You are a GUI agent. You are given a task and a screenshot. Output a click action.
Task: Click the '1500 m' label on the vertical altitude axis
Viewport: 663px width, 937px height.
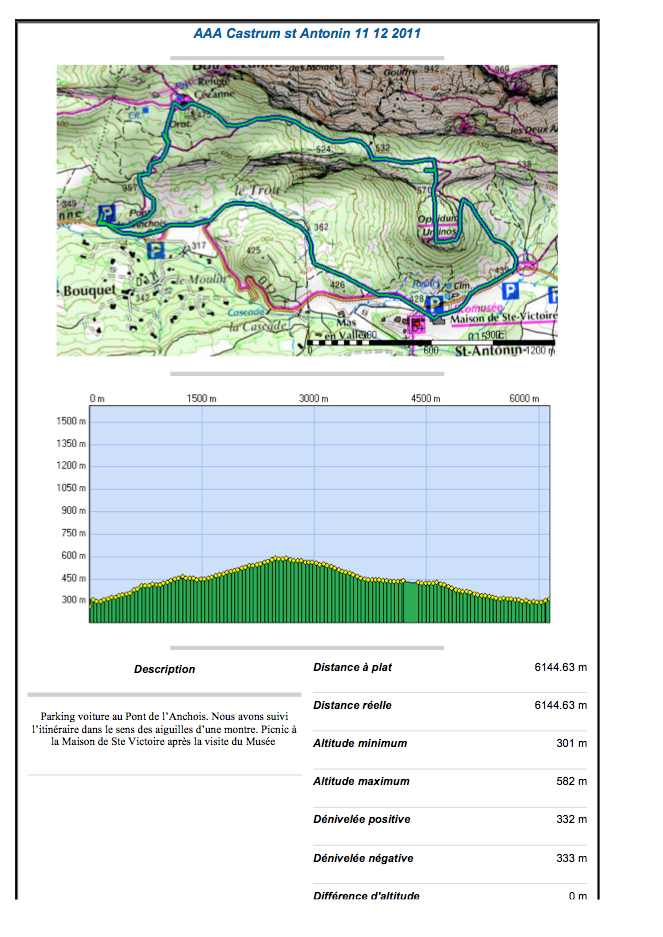(71, 421)
